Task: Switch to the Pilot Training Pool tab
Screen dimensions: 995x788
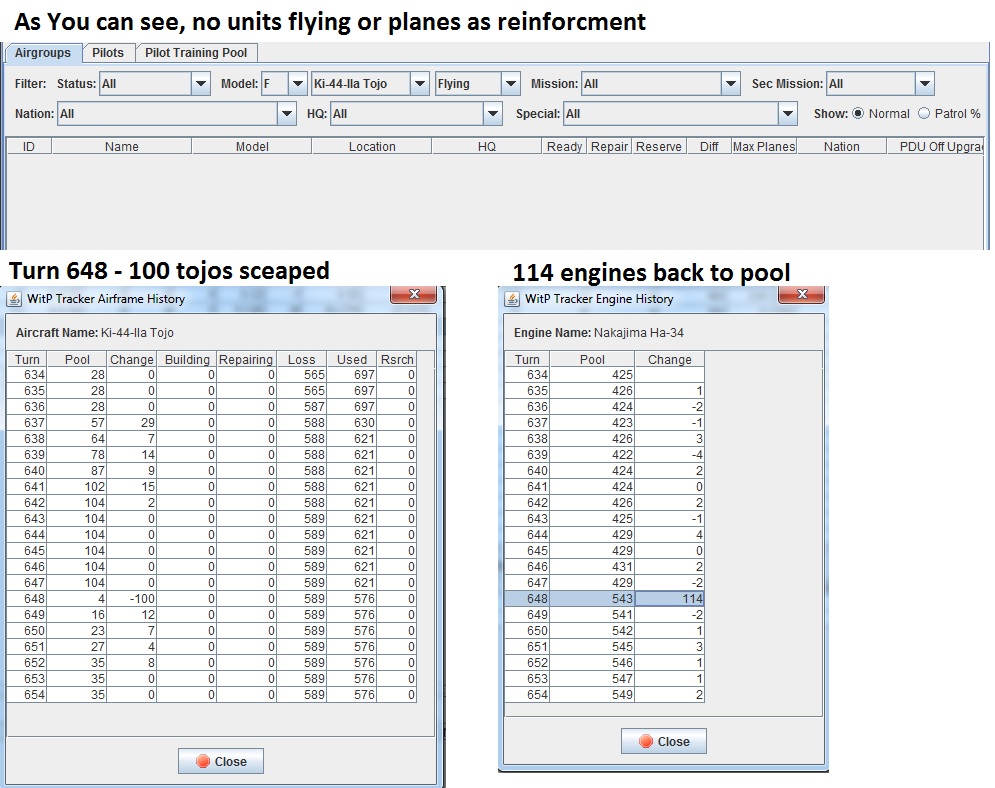Action: [x=196, y=53]
